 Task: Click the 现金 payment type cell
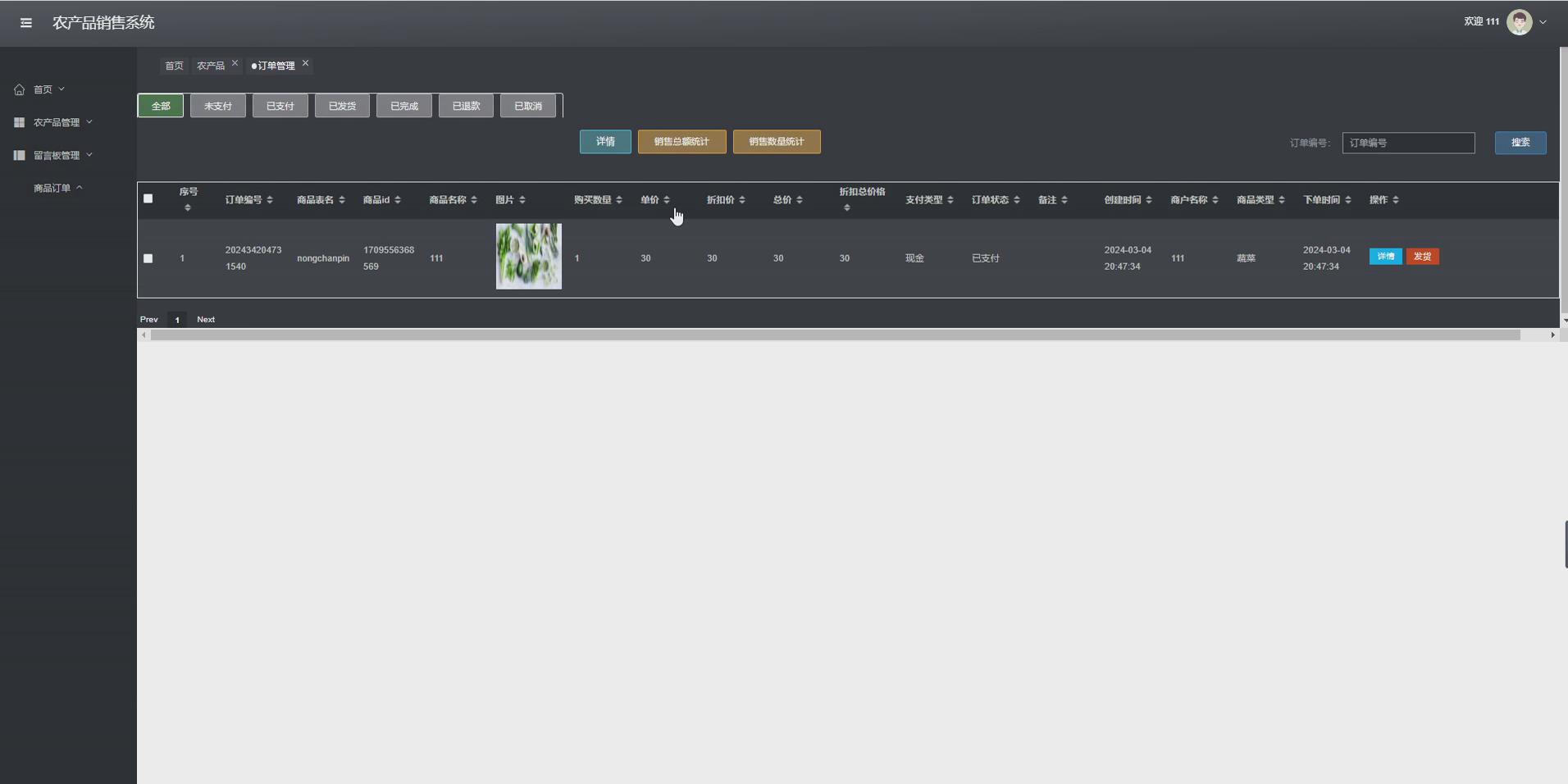(x=915, y=258)
